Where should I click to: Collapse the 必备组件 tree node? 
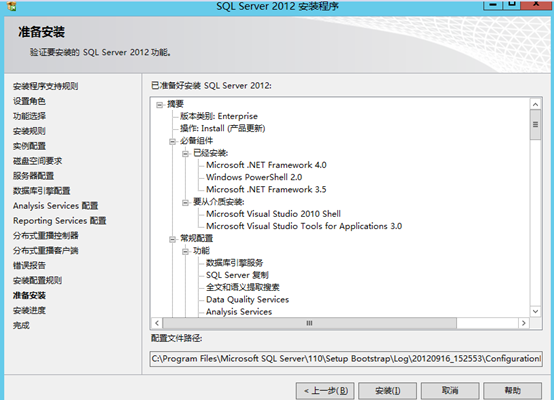pyautogui.click(x=172, y=141)
